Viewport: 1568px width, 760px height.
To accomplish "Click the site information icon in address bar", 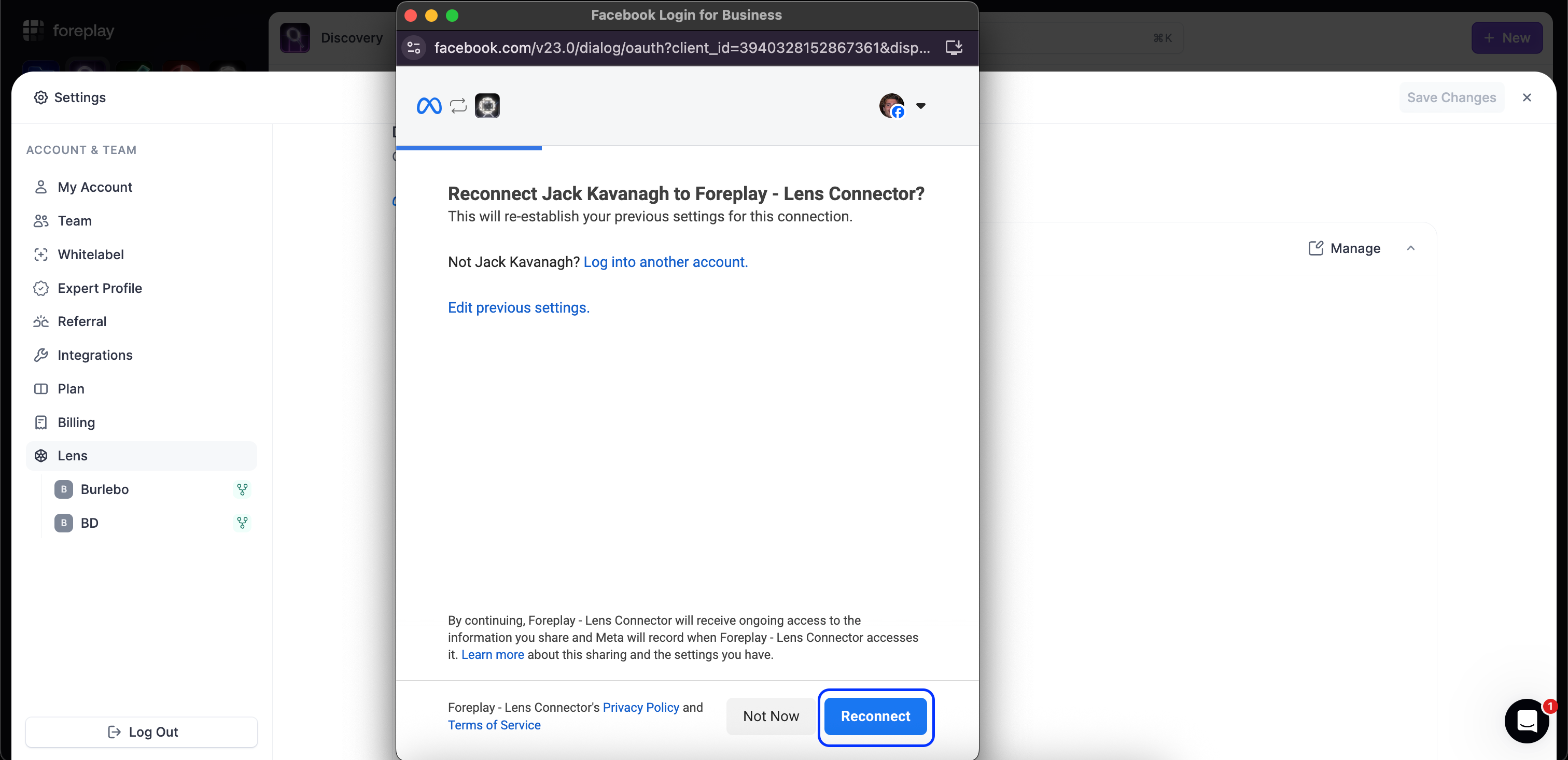I will click(414, 48).
